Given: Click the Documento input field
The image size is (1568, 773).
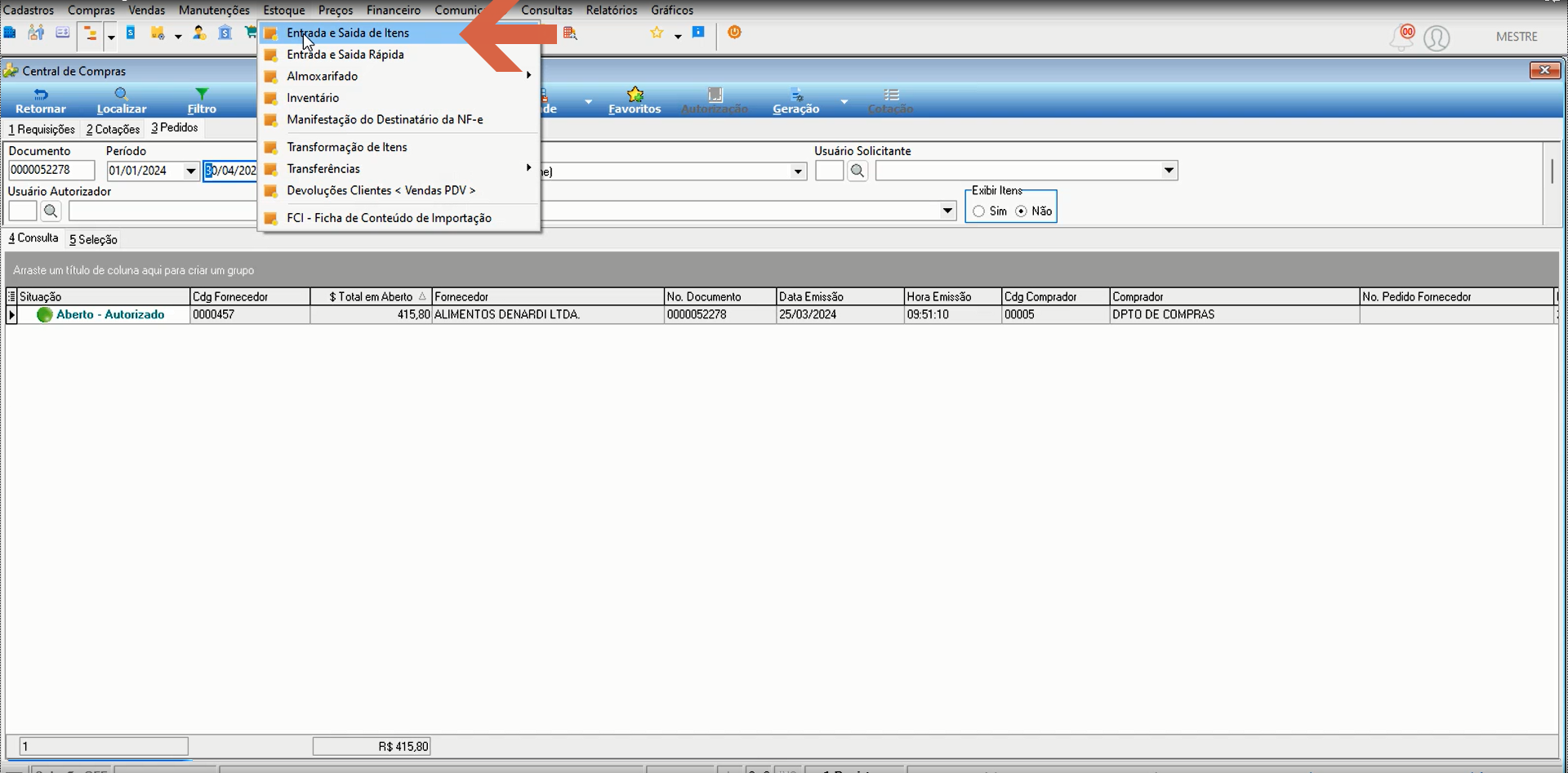Looking at the screenshot, I should tap(51, 170).
